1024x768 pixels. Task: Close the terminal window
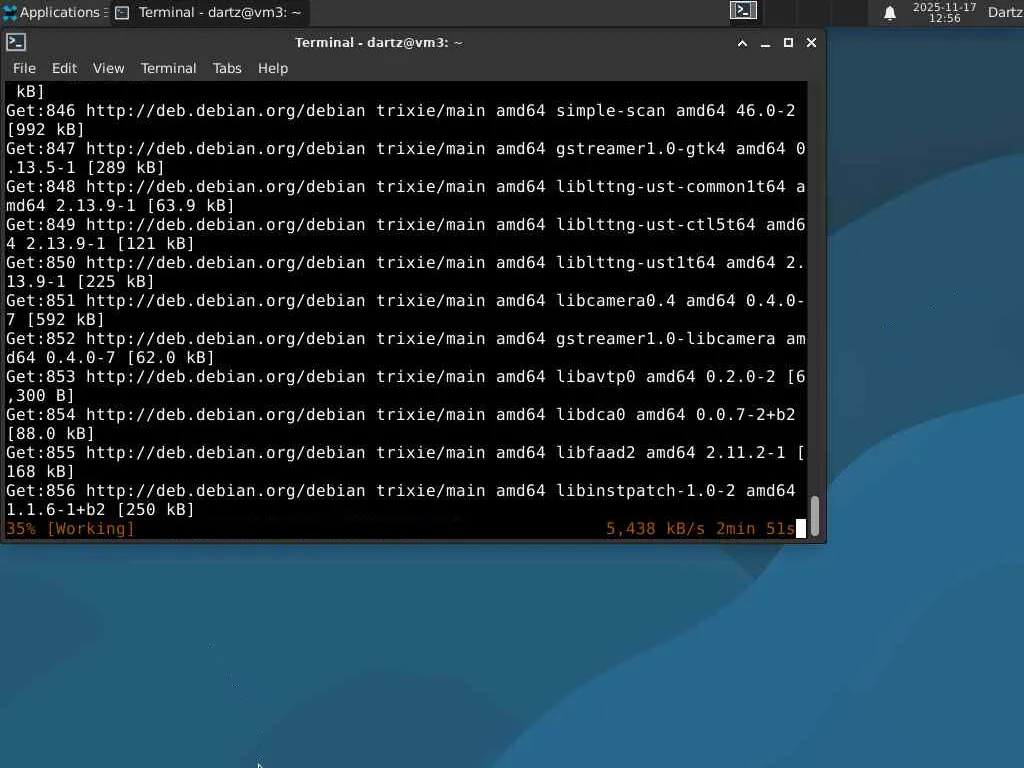click(811, 43)
